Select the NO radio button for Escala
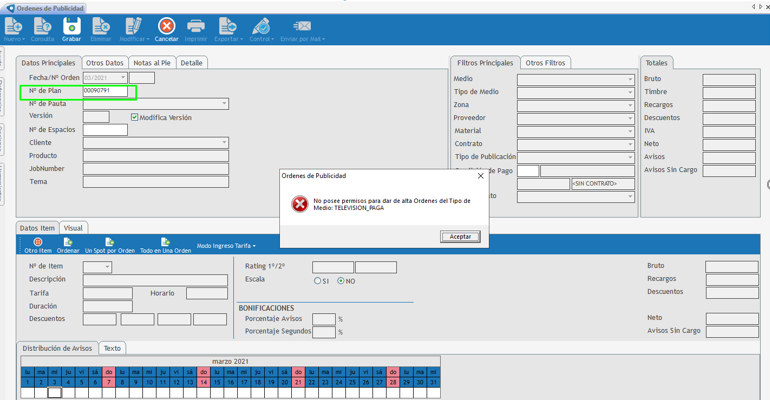770x400 pixels. (341, 281)
